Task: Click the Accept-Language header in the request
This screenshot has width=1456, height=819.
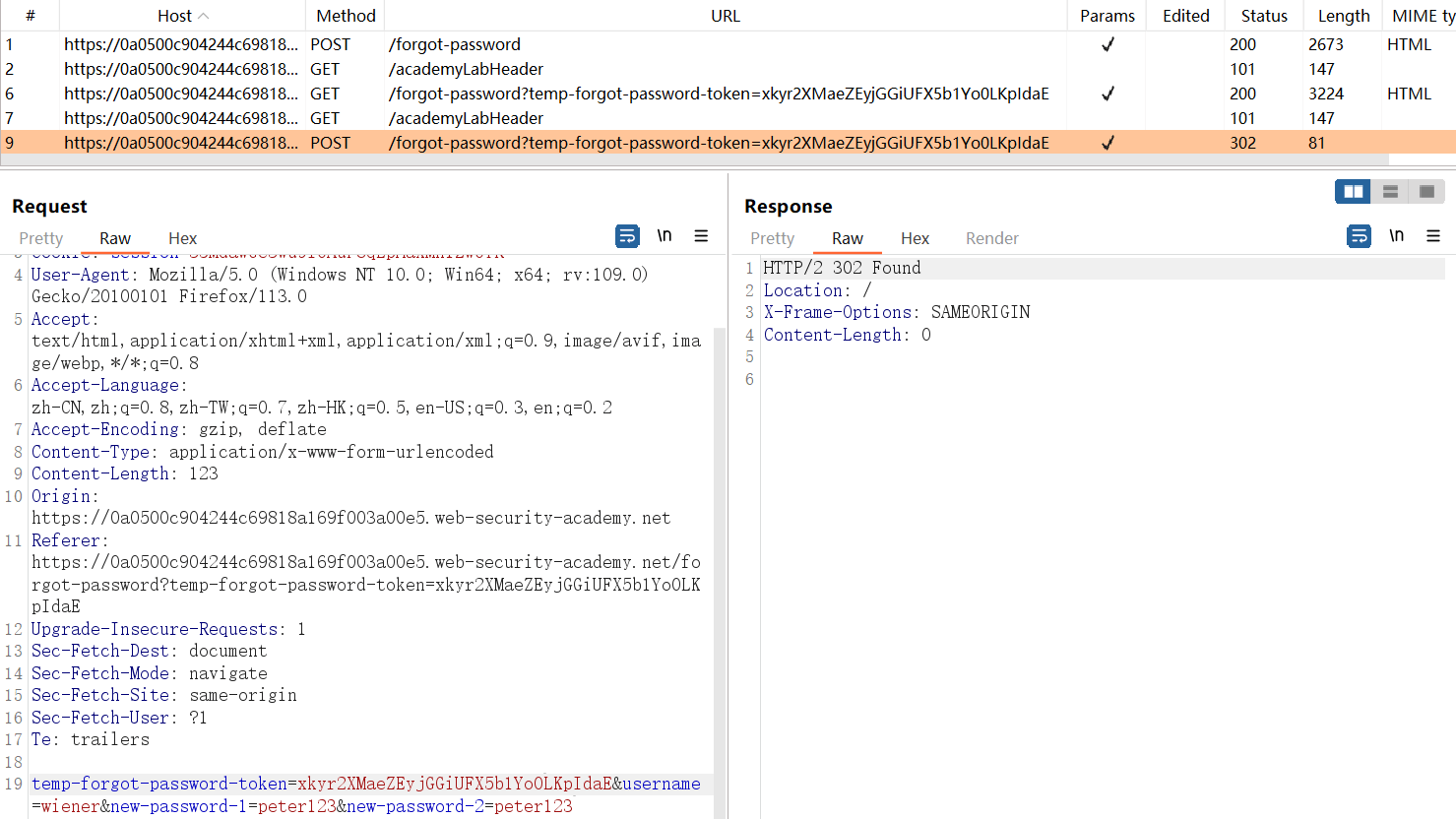Action: (x=105, y=385)
